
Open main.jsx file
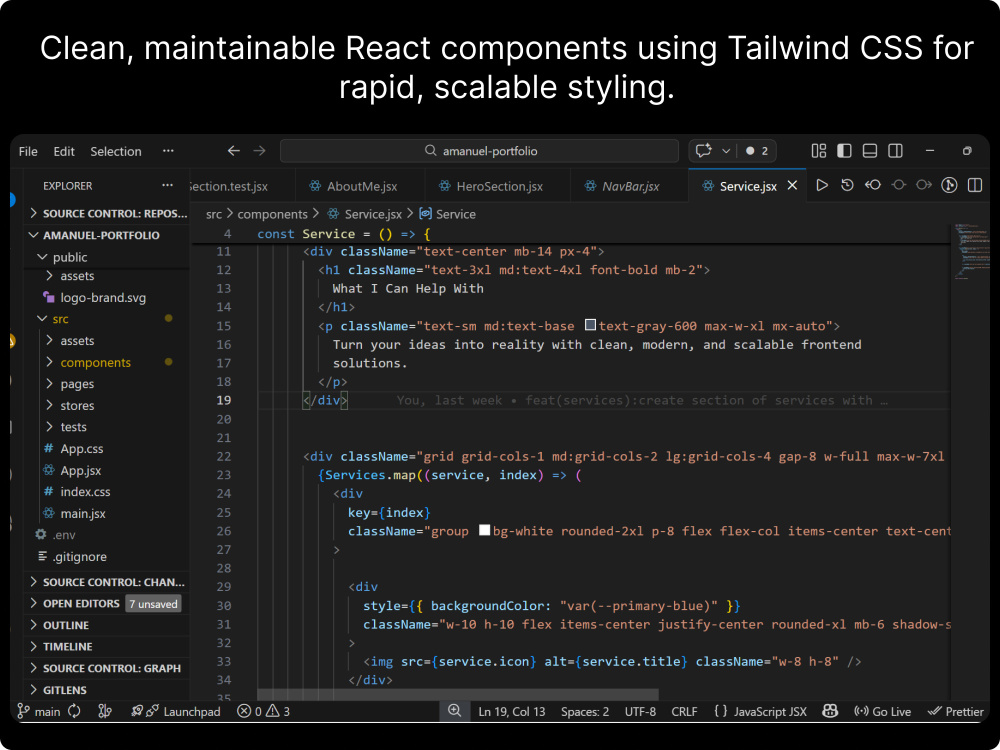(x=107, y=513)
